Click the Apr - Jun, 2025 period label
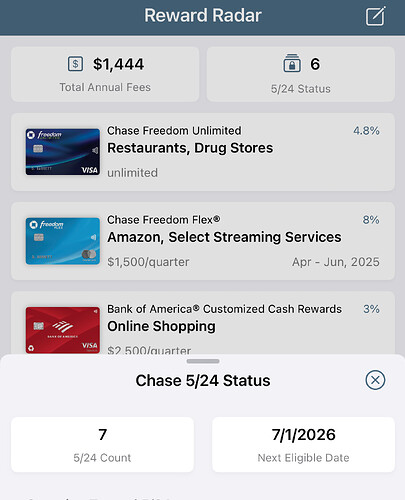This screenshot has height=500, width=405. [336, 262]
